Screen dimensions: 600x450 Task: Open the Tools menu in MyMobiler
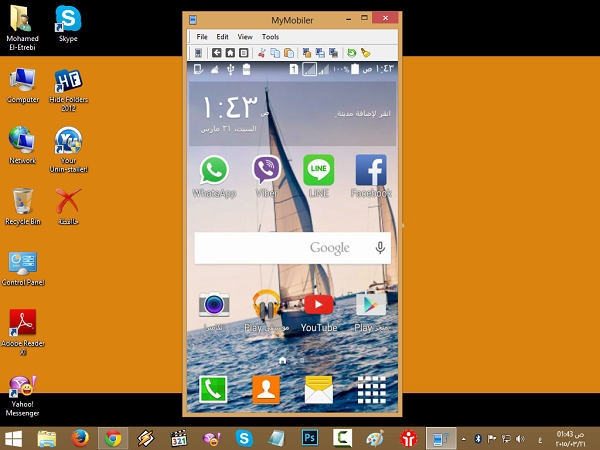coord(270,37)
